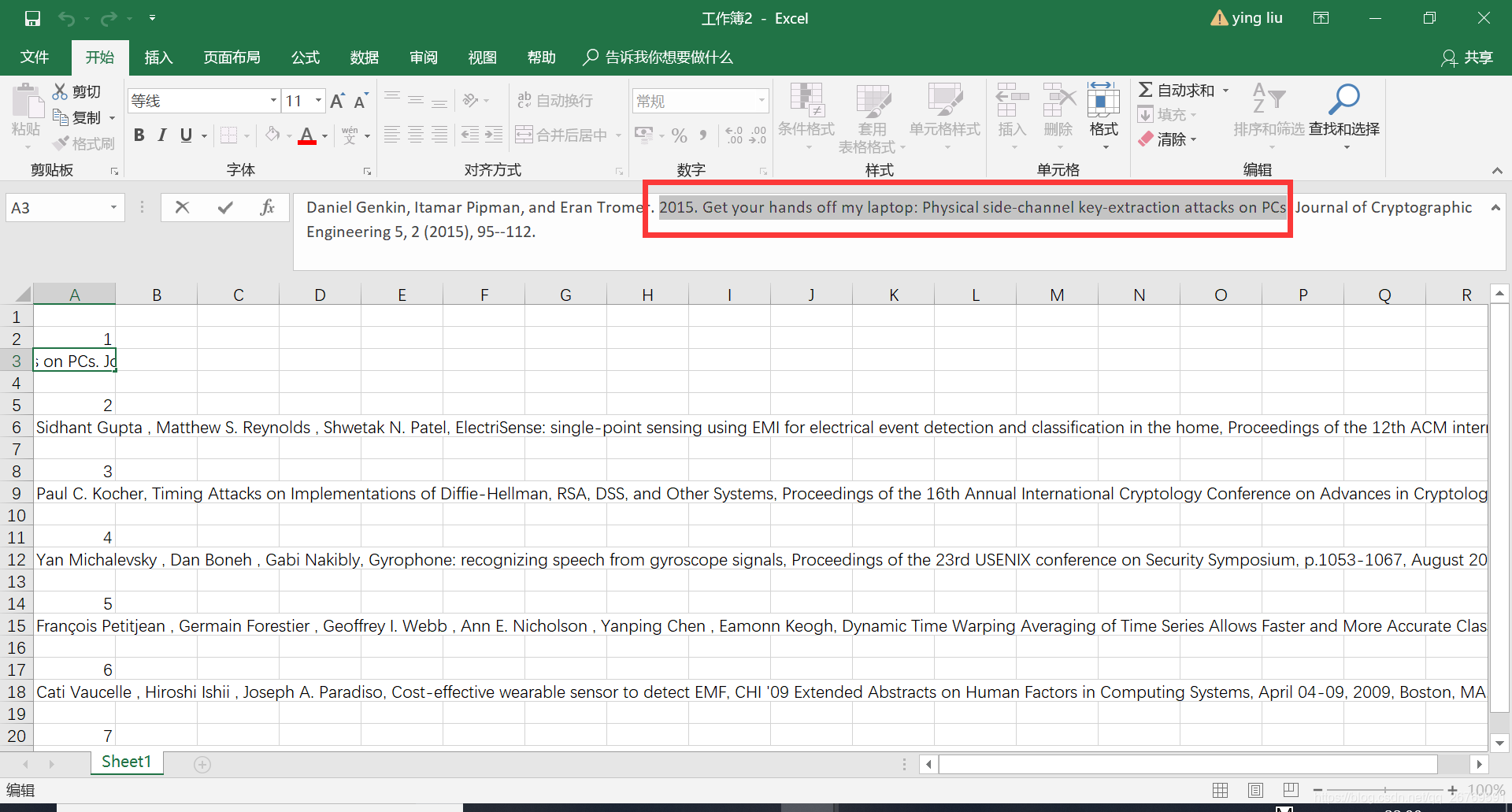Switch to Normal view in status bar
This screenshot has height=812, width=1512.
click(1220, 790)
